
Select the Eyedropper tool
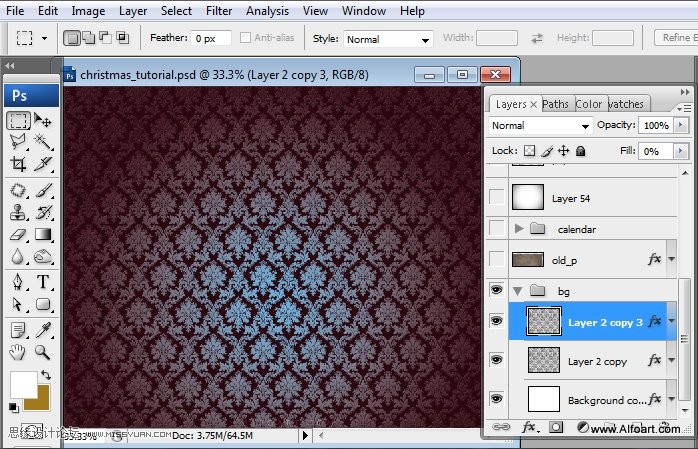[x=43, y=331]
